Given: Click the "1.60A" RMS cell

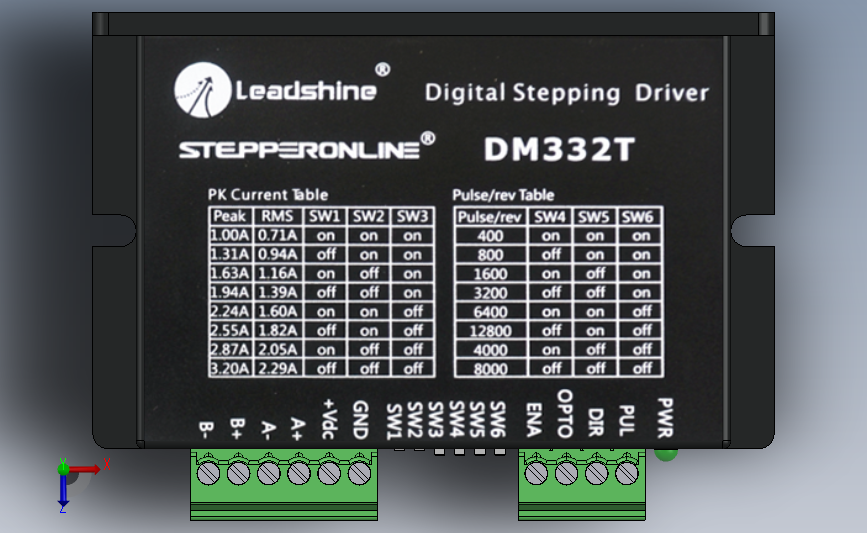Looking at the screenshot, I should click(278, 311).
